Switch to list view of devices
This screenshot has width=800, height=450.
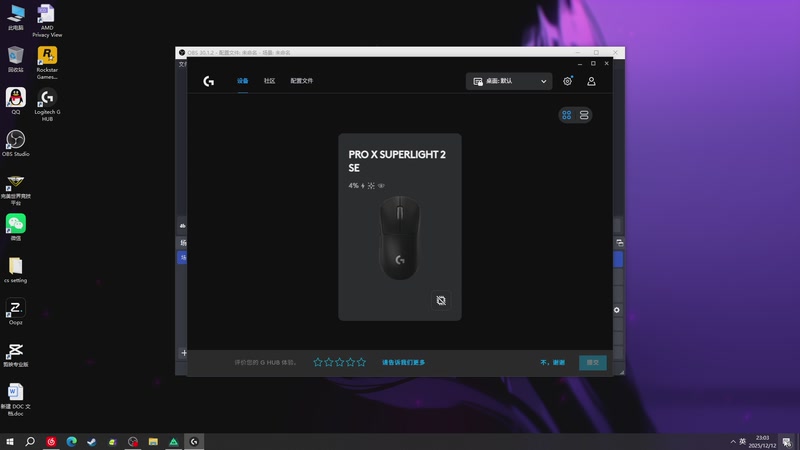point(584,115)
